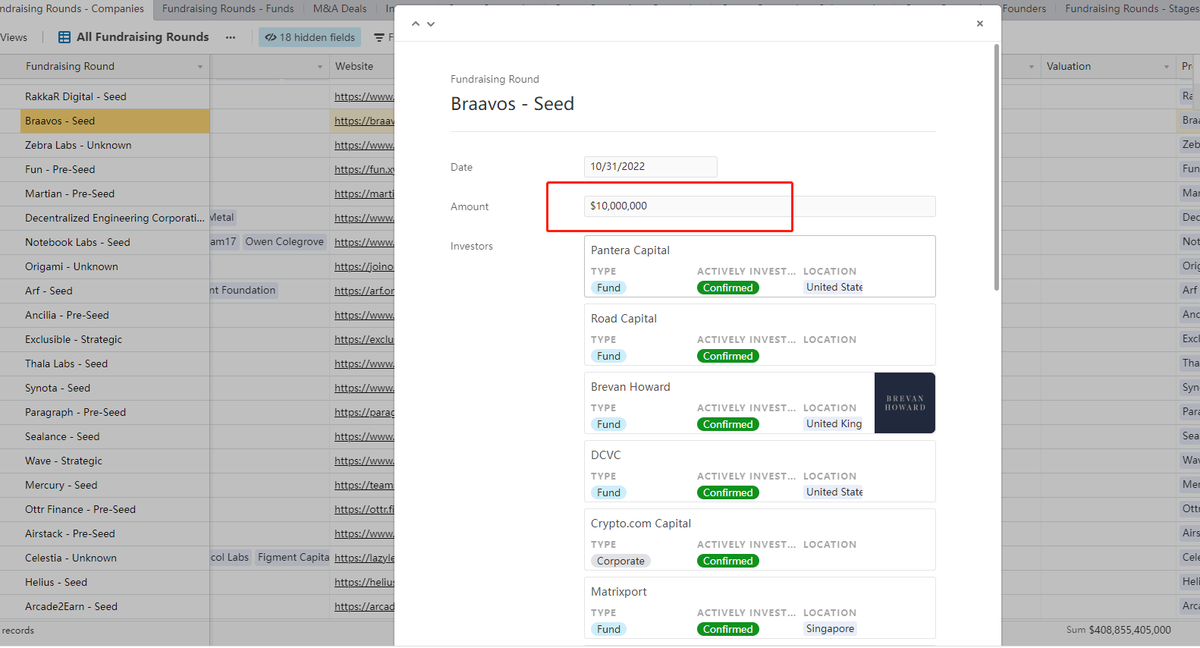Close the Braavos - Seed record panel
The image size is (1200, 648).
pos(980,23)
